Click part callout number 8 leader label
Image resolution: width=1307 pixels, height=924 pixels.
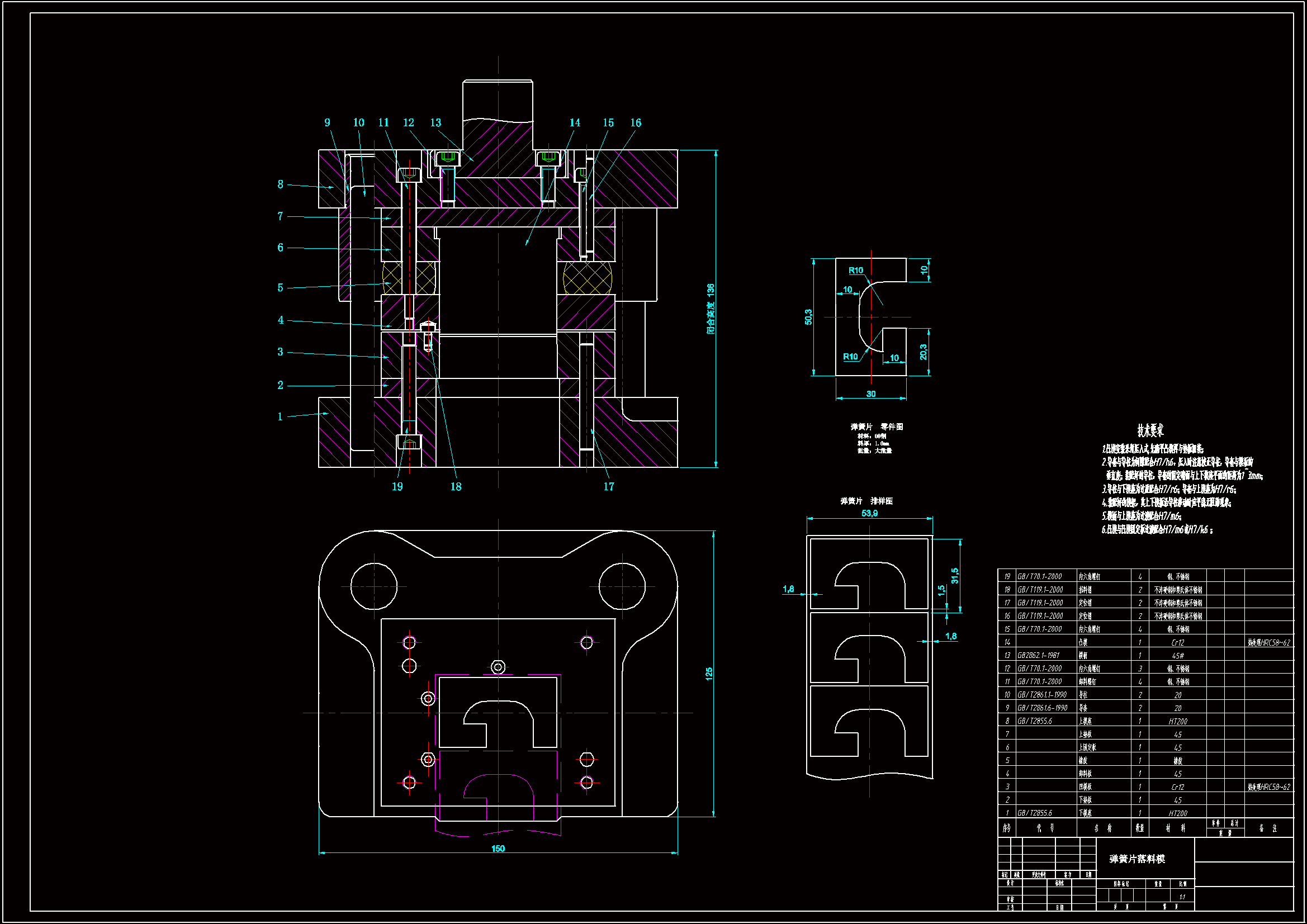point(280,184)
